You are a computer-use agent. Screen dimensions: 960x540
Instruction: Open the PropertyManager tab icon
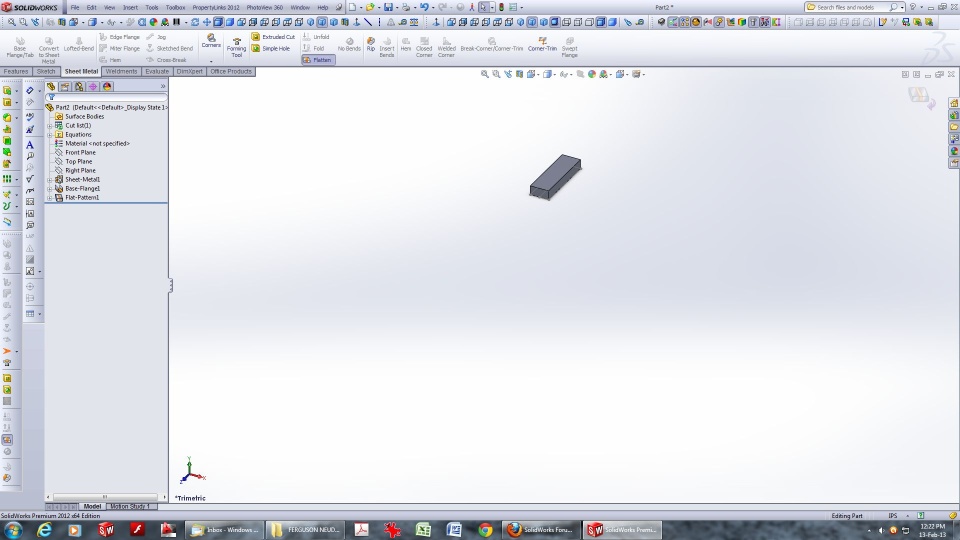coord(65,87)
